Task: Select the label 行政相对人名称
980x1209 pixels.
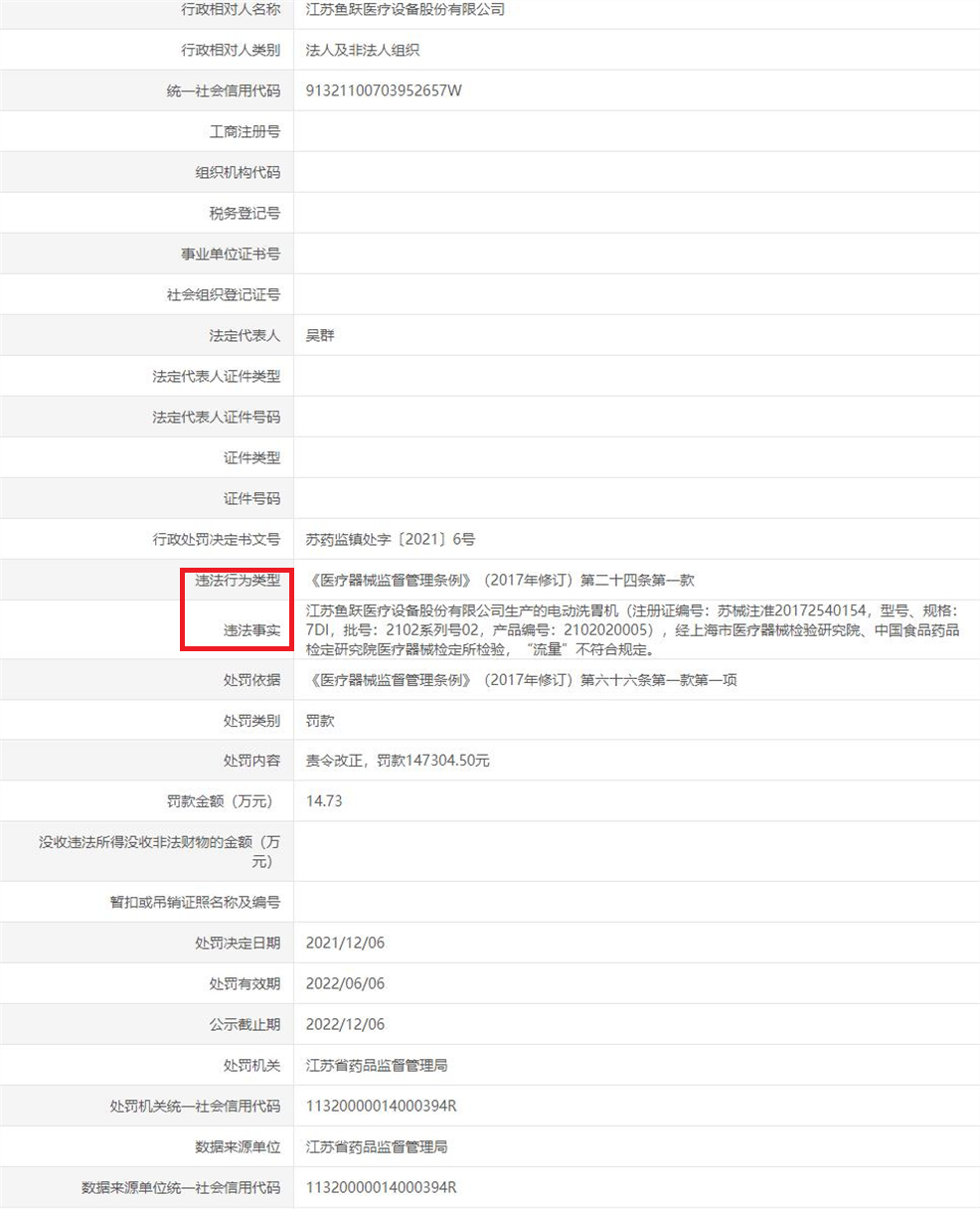Action: [231, 9]
